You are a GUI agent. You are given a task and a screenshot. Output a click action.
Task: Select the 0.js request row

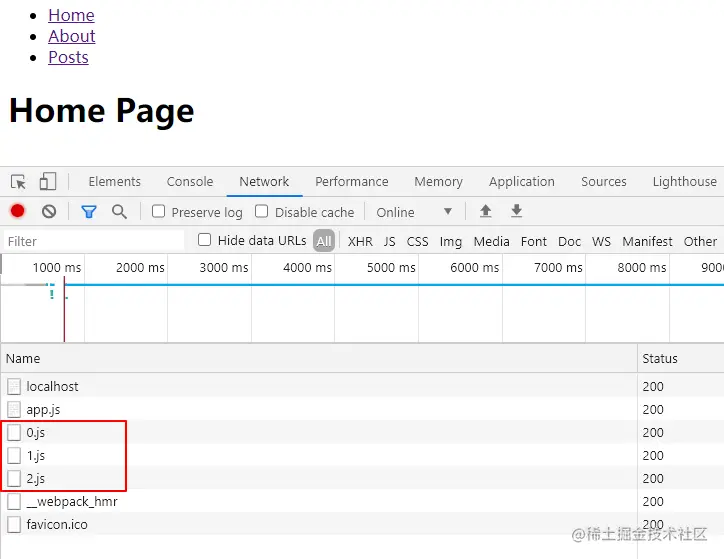click(362, 432)
